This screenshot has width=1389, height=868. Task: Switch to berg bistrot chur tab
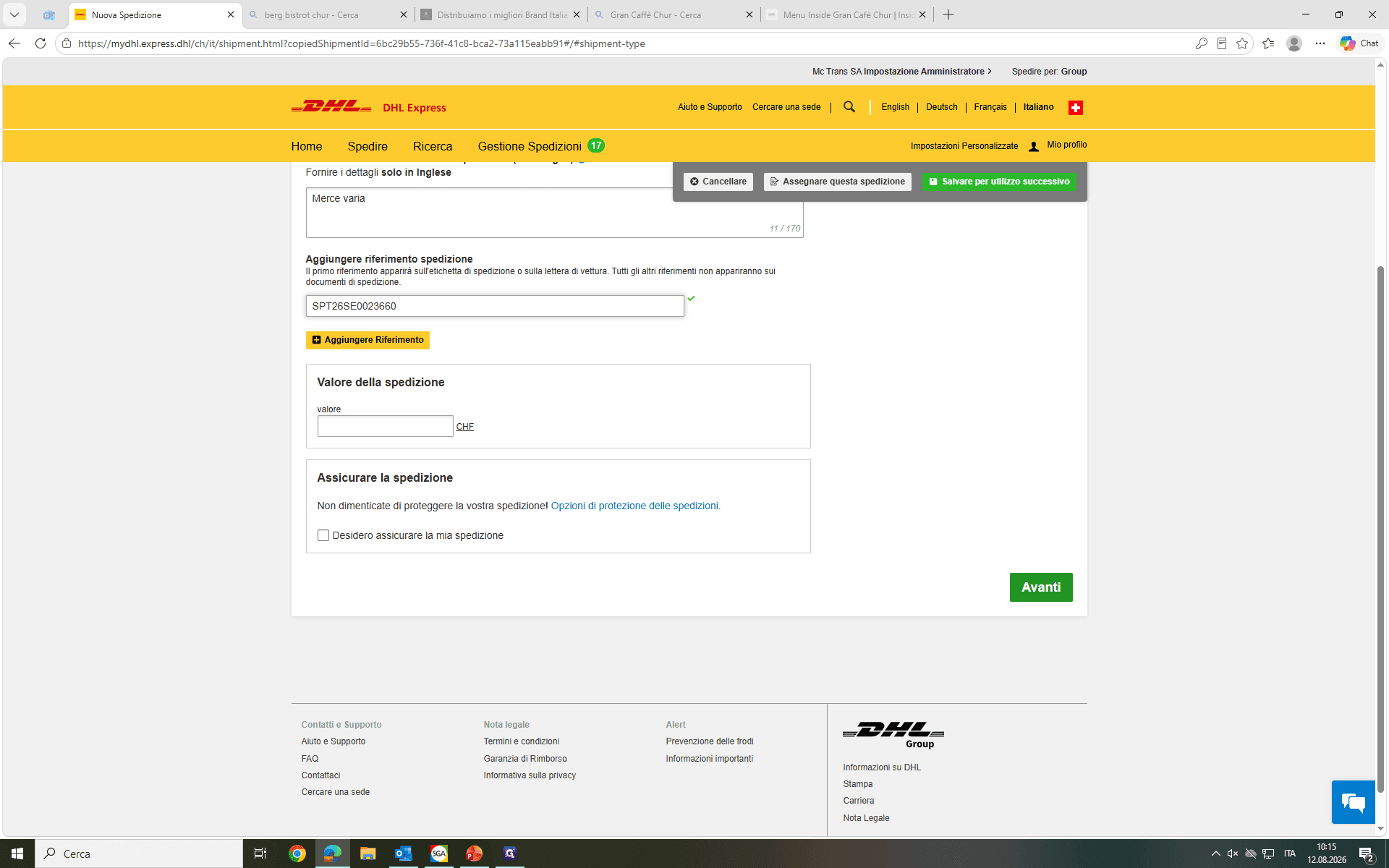tap(328, 14)
